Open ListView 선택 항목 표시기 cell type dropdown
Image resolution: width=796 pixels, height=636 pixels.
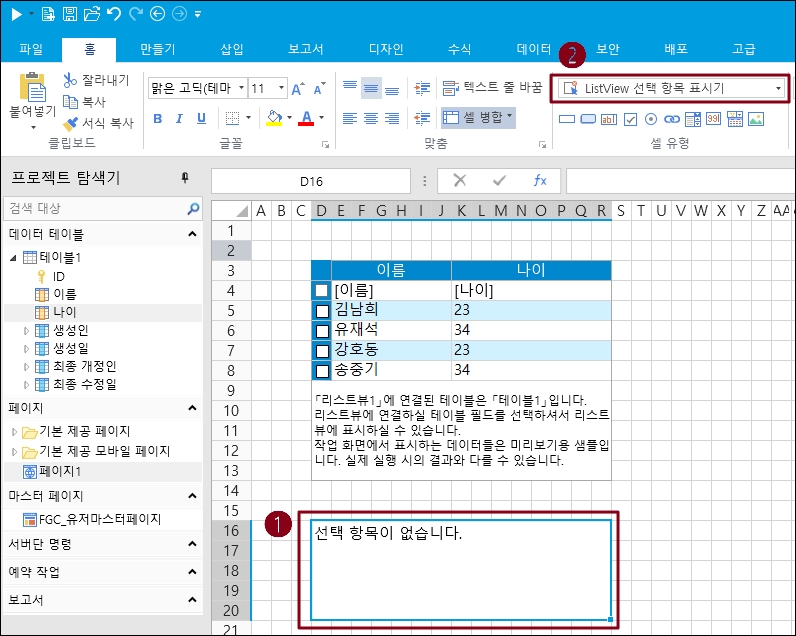click(x=778, y=88)
